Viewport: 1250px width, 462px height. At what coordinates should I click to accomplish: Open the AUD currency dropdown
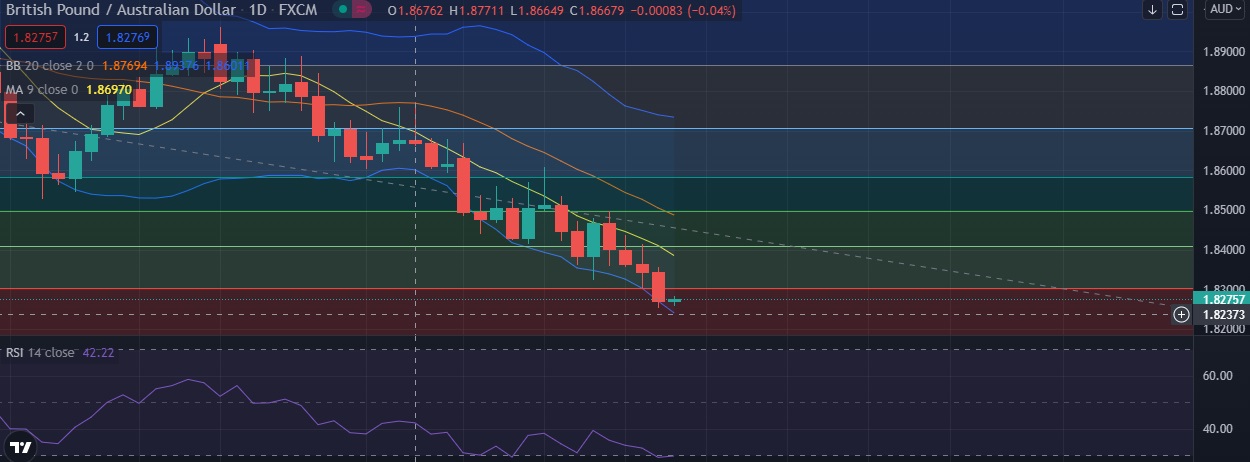tap(1224, 10)
